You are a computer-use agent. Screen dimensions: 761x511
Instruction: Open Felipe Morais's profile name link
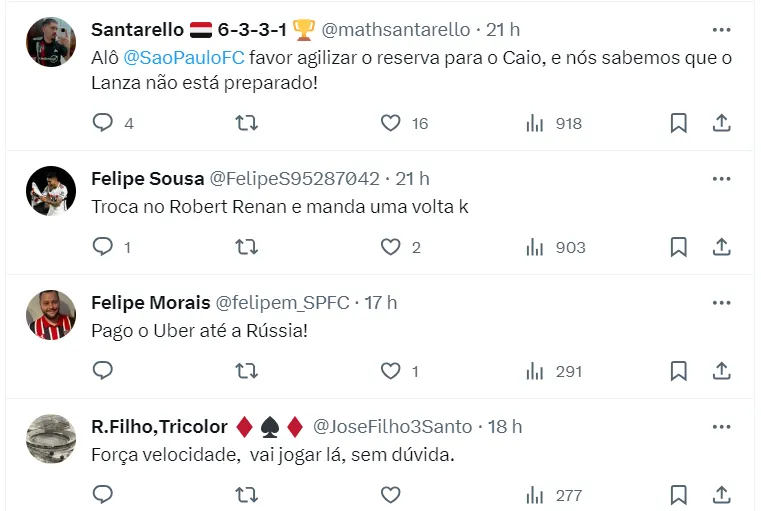pyautogui.click(x=150, y=302)
